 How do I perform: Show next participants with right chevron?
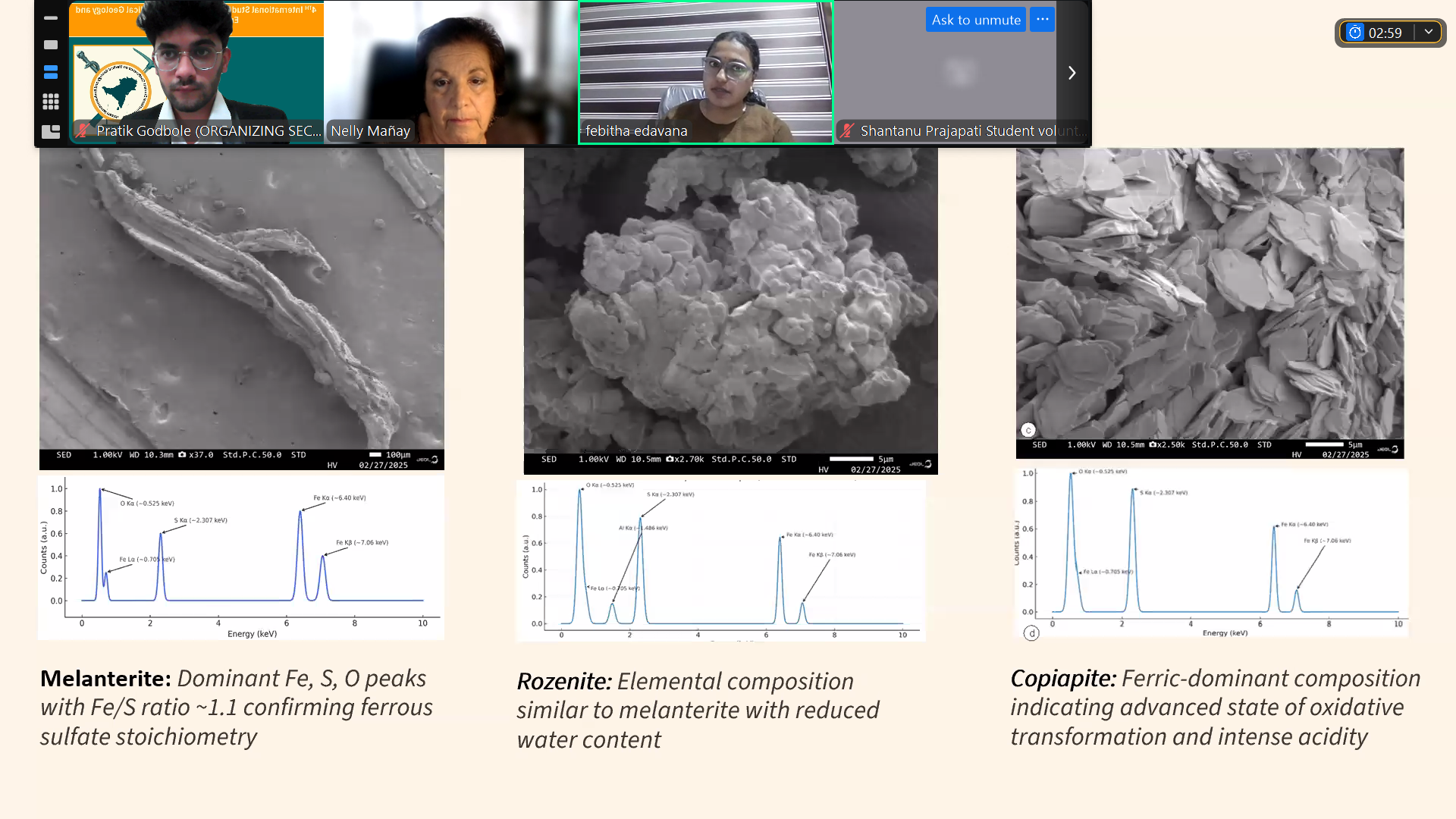pyautogui.click(x=1072, y=73)
